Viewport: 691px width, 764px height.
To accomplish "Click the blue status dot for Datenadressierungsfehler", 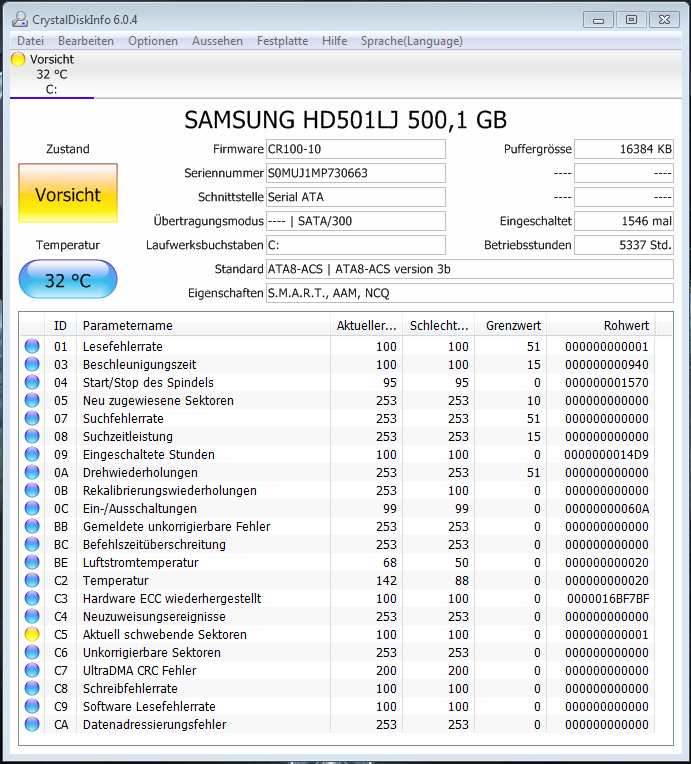I will coord(32,725).
